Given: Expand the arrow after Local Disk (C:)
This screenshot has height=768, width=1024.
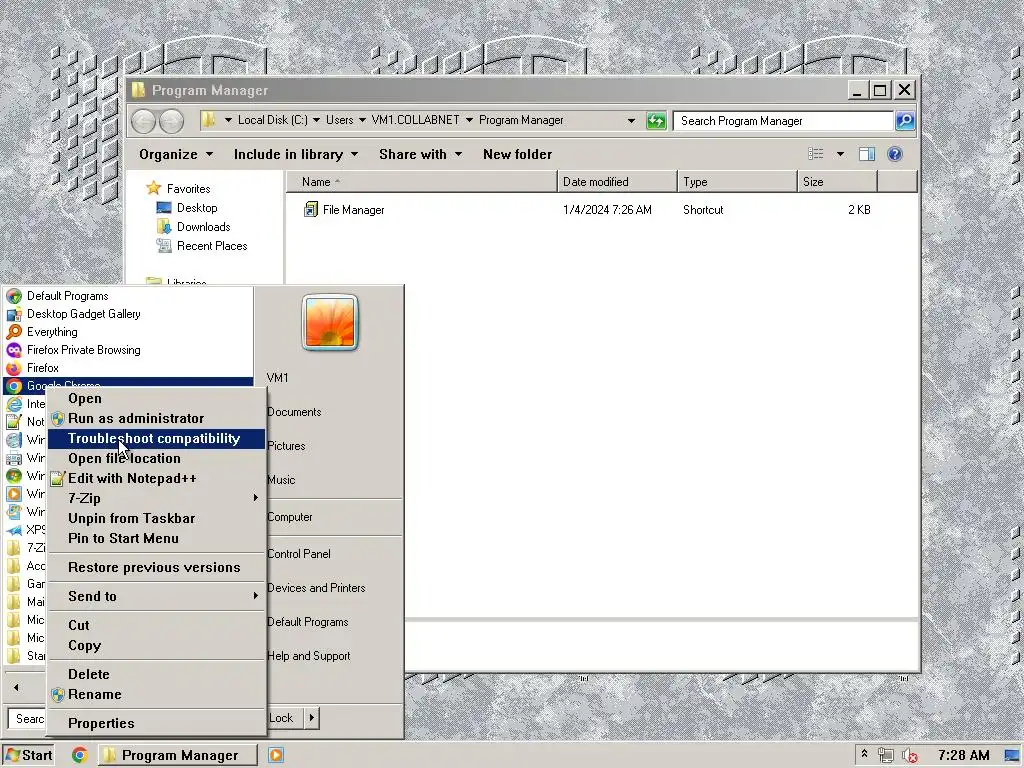Looking at the screenshot, I should (x=316, y=120).
